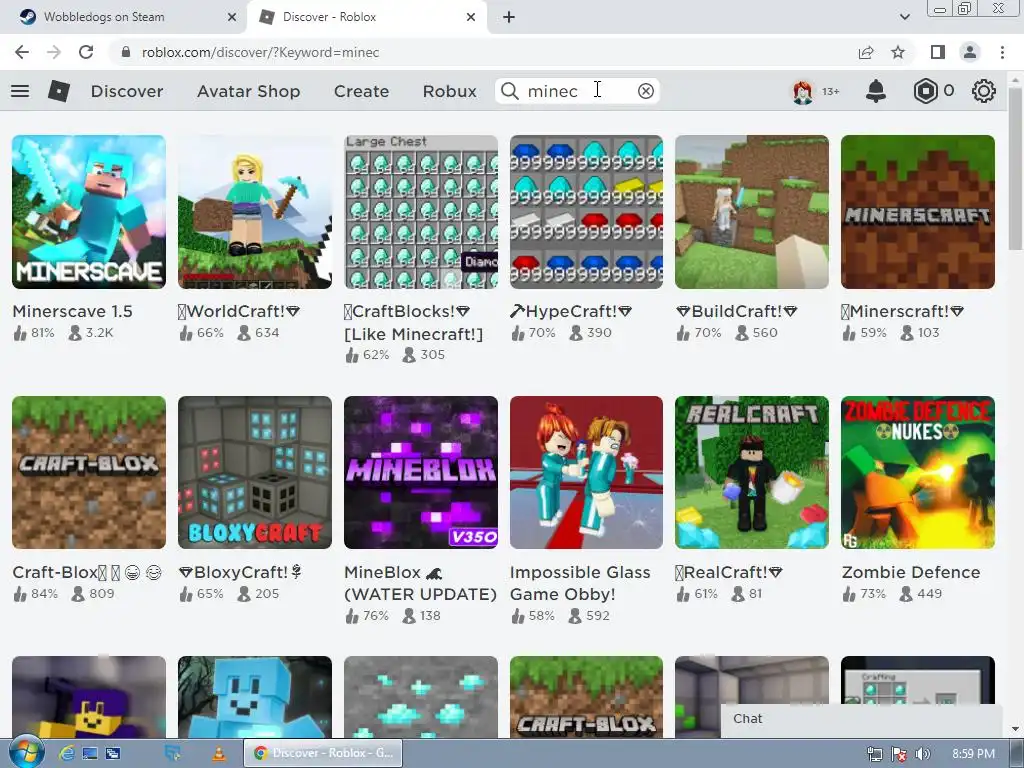The width and height of the screenshot is (1024, 768).
Task: Open the Minerscave 1.5 game thumbnail
Action: pos(89,212)
